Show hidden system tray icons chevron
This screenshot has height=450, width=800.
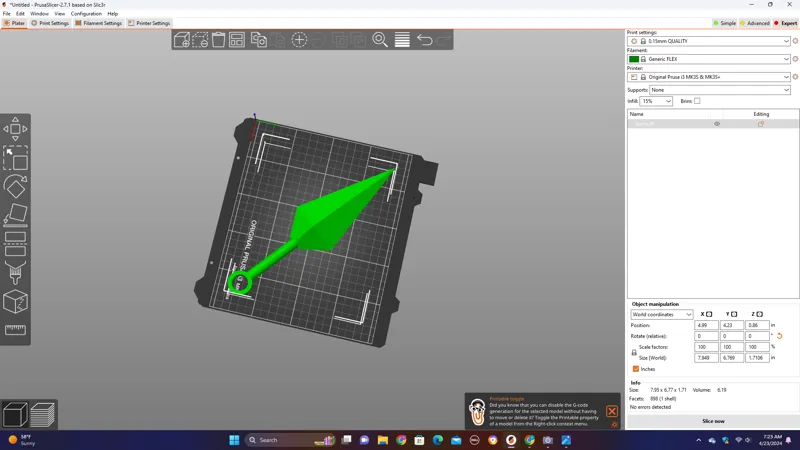(x=698, y=440)
